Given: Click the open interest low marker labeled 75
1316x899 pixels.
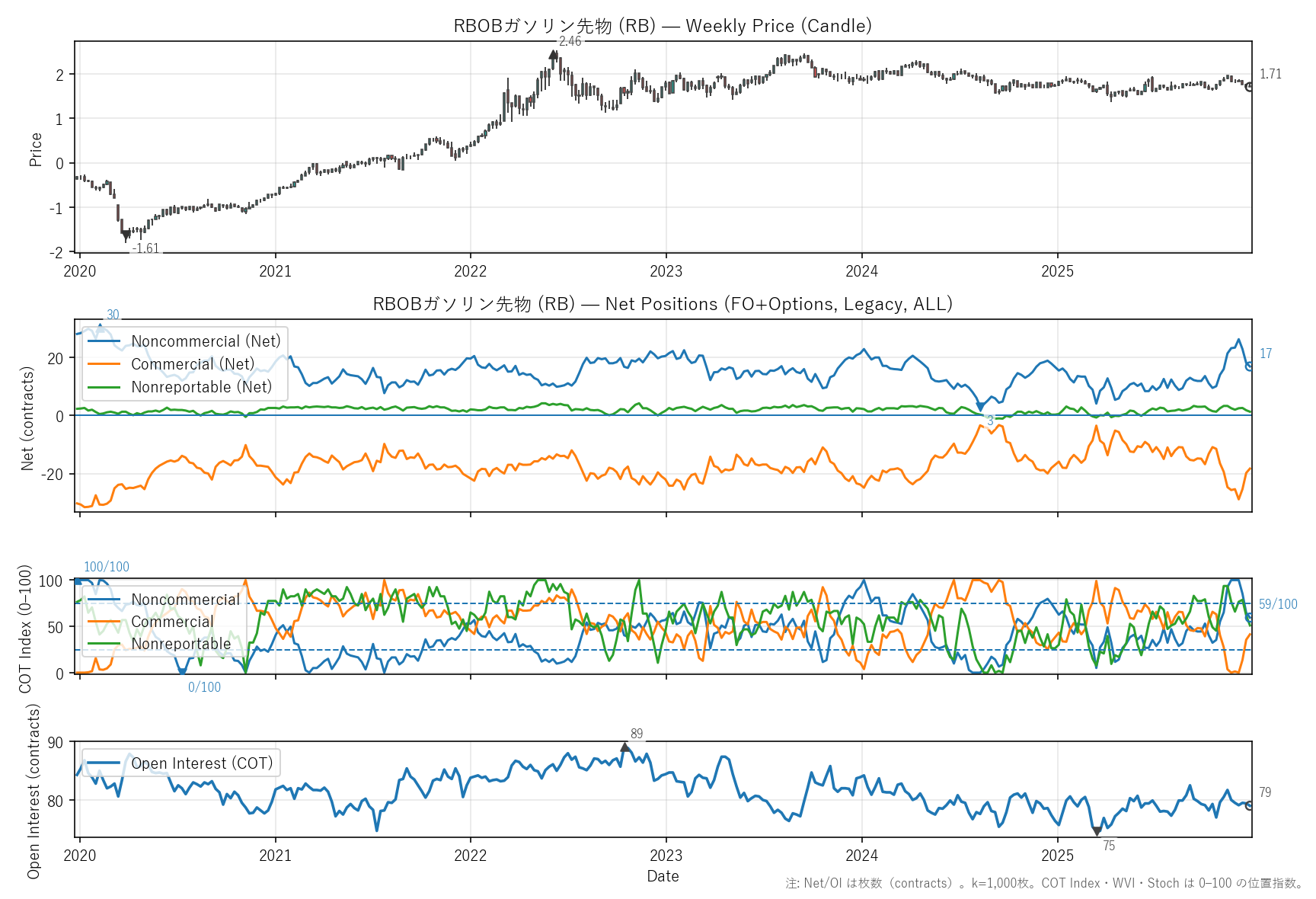Looking at the screenshot, I should (x=1097, y=831).
